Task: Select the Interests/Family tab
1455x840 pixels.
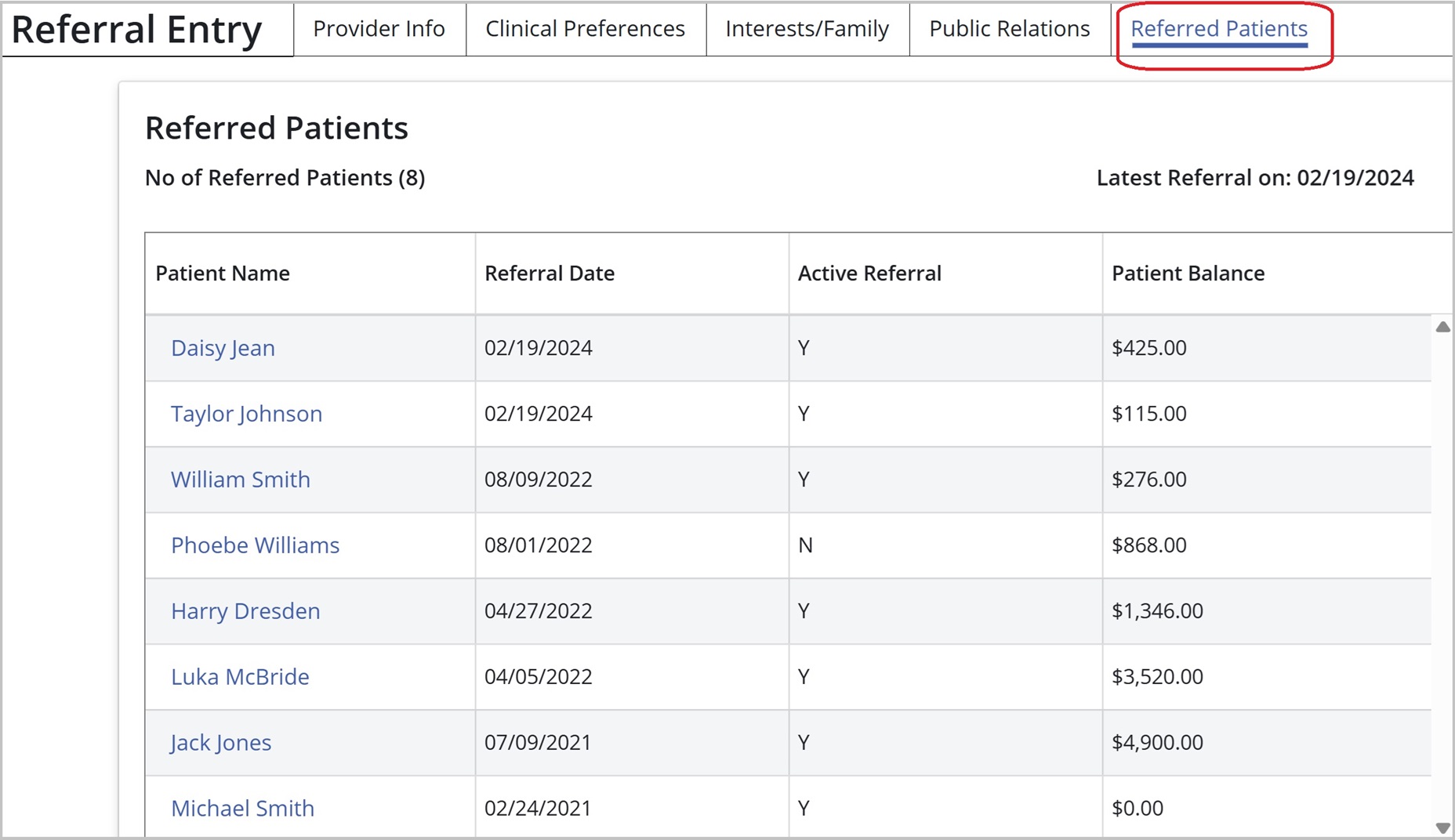Action: pos(807,29)
